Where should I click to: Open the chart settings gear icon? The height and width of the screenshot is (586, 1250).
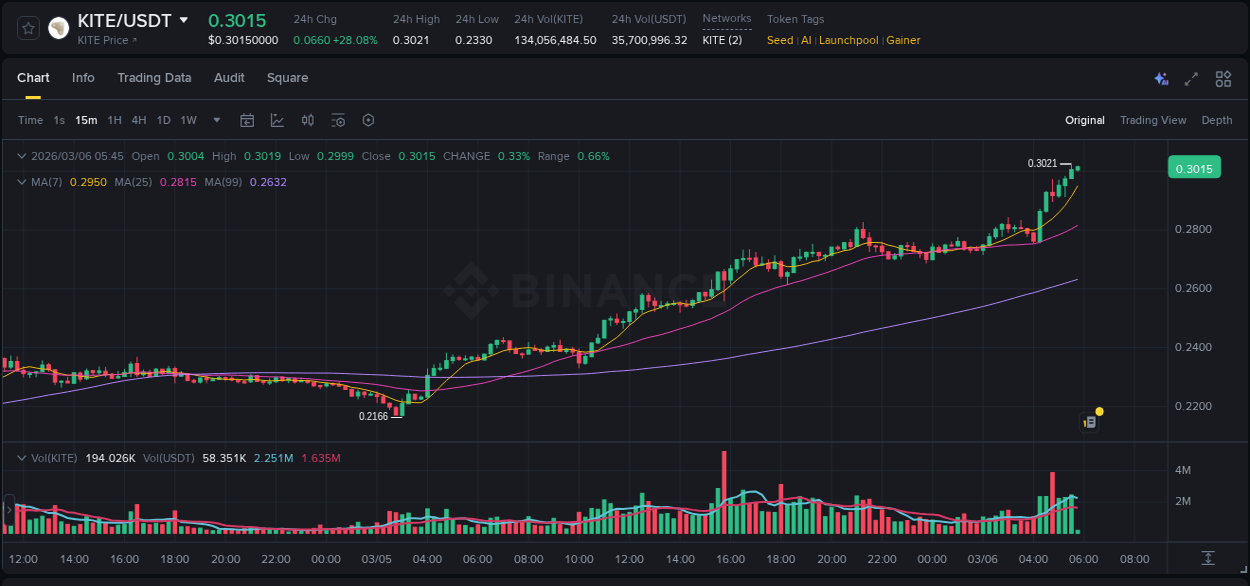[x=368, y=119]
